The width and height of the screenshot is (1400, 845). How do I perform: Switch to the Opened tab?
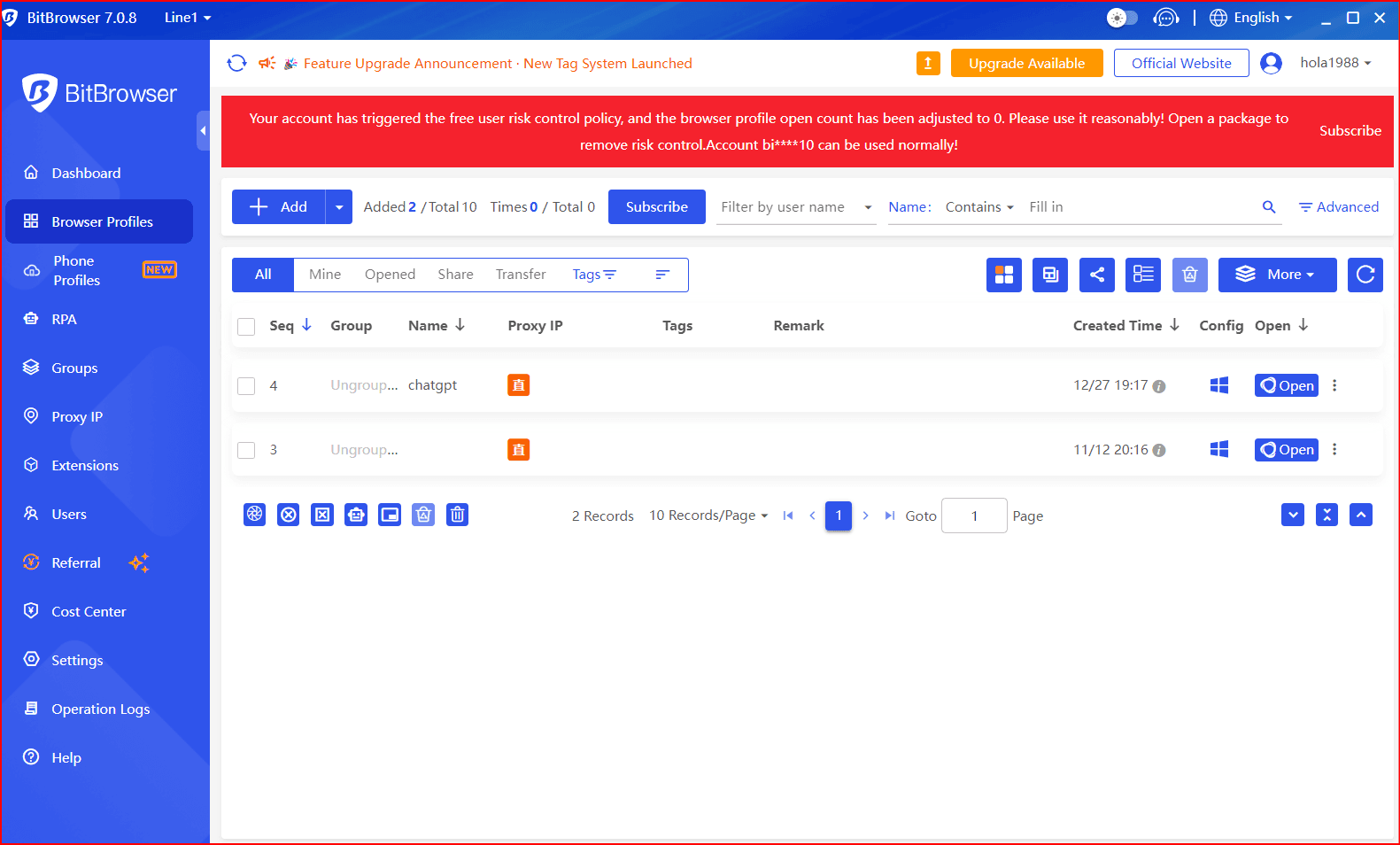click(x=390, y=275)
